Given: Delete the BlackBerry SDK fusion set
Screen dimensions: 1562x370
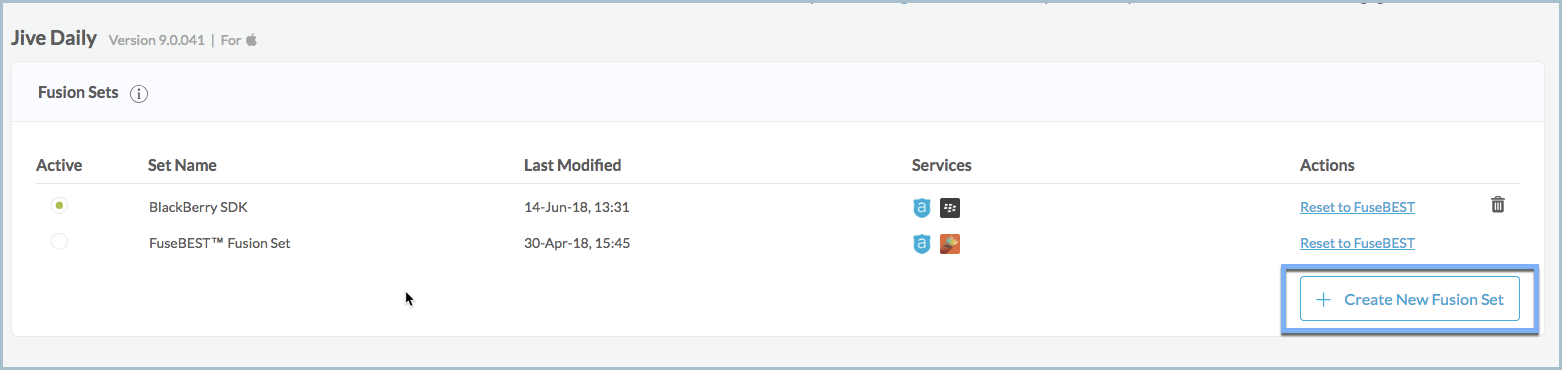Looking at the screenshot, I should [x=1497, y=205].
